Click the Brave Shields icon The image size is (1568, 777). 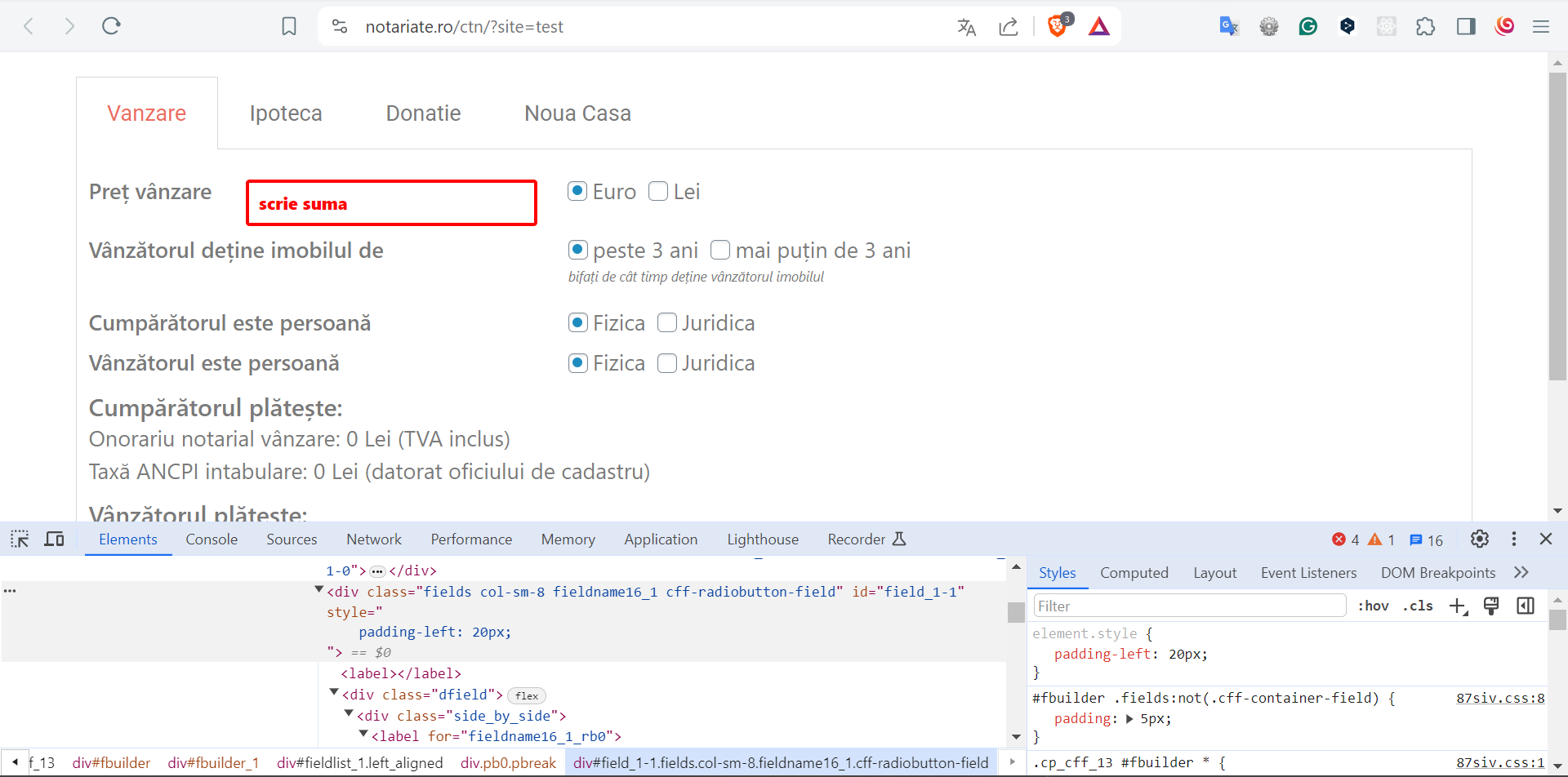pyautogui.click(x=1058, y=26)
